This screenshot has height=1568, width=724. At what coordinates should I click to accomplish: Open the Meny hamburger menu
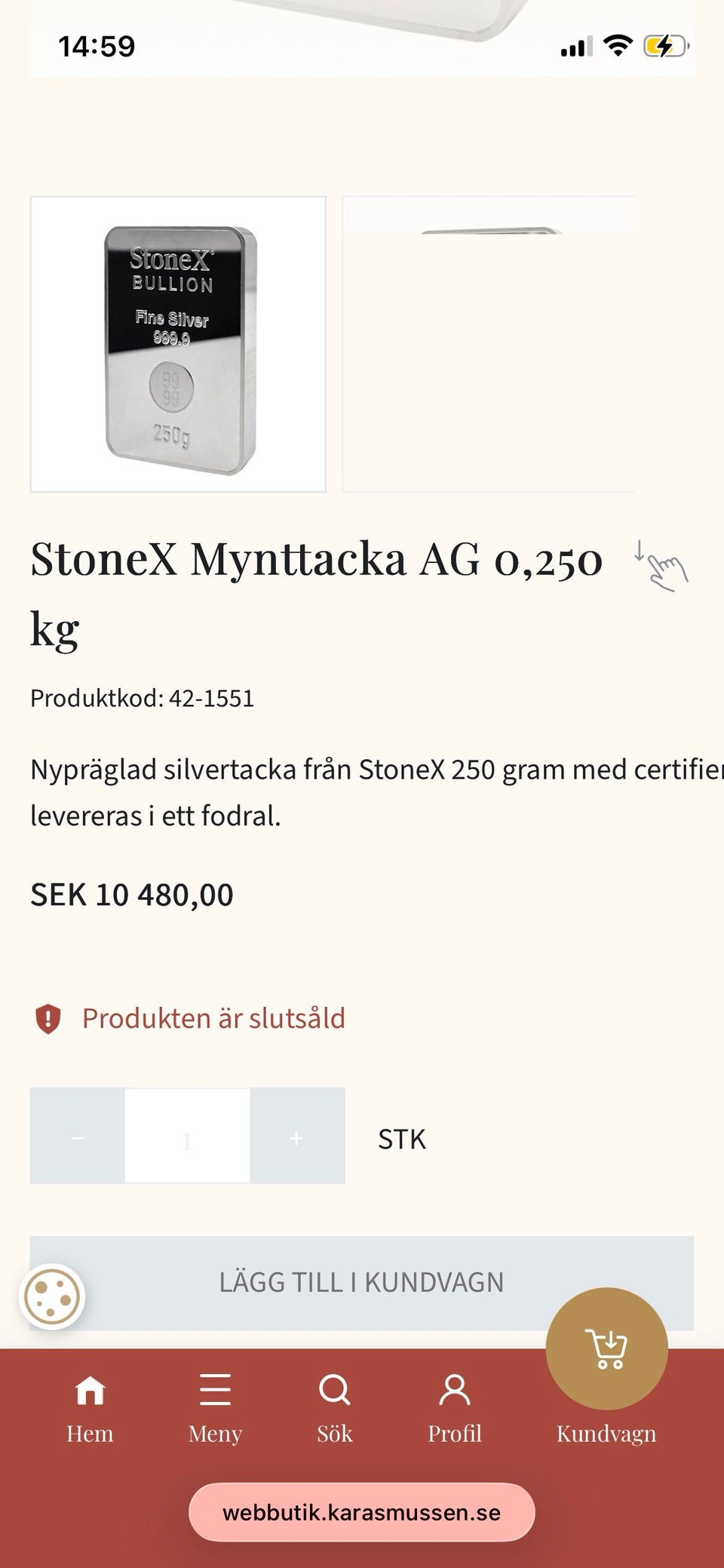tap(215, 1390)
